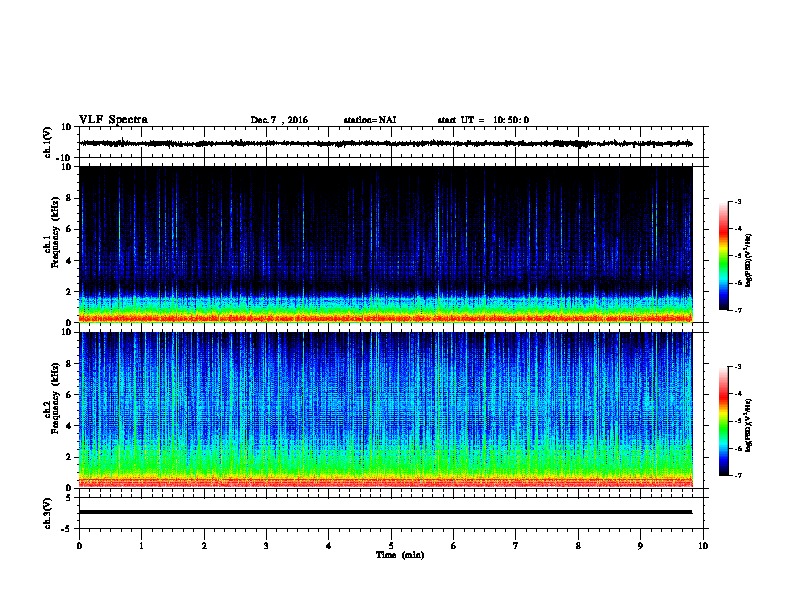The width and height of the screenshot is (792, 612).
Task: Click the ch.3 flat voltage trace line
Action: pyautogui.click(x=385, y=512)
